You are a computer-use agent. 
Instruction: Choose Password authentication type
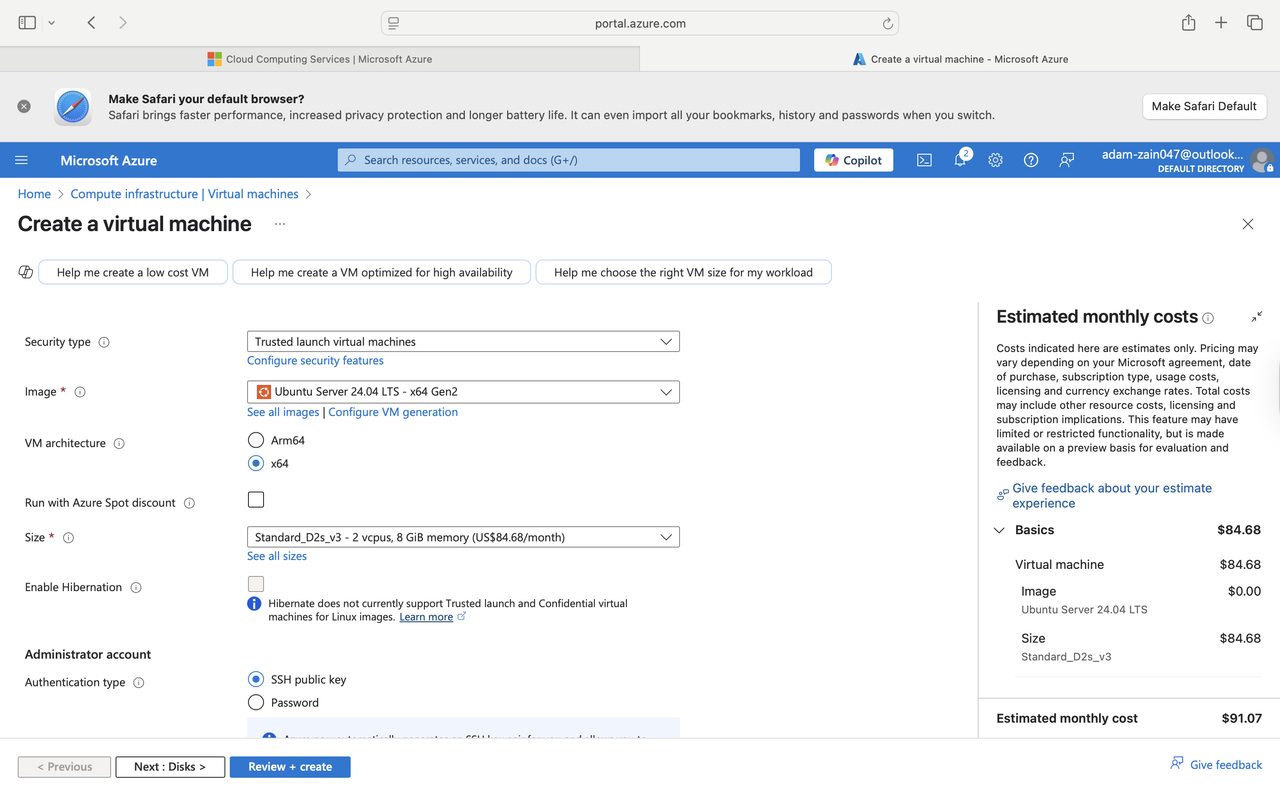click(256, 702)
